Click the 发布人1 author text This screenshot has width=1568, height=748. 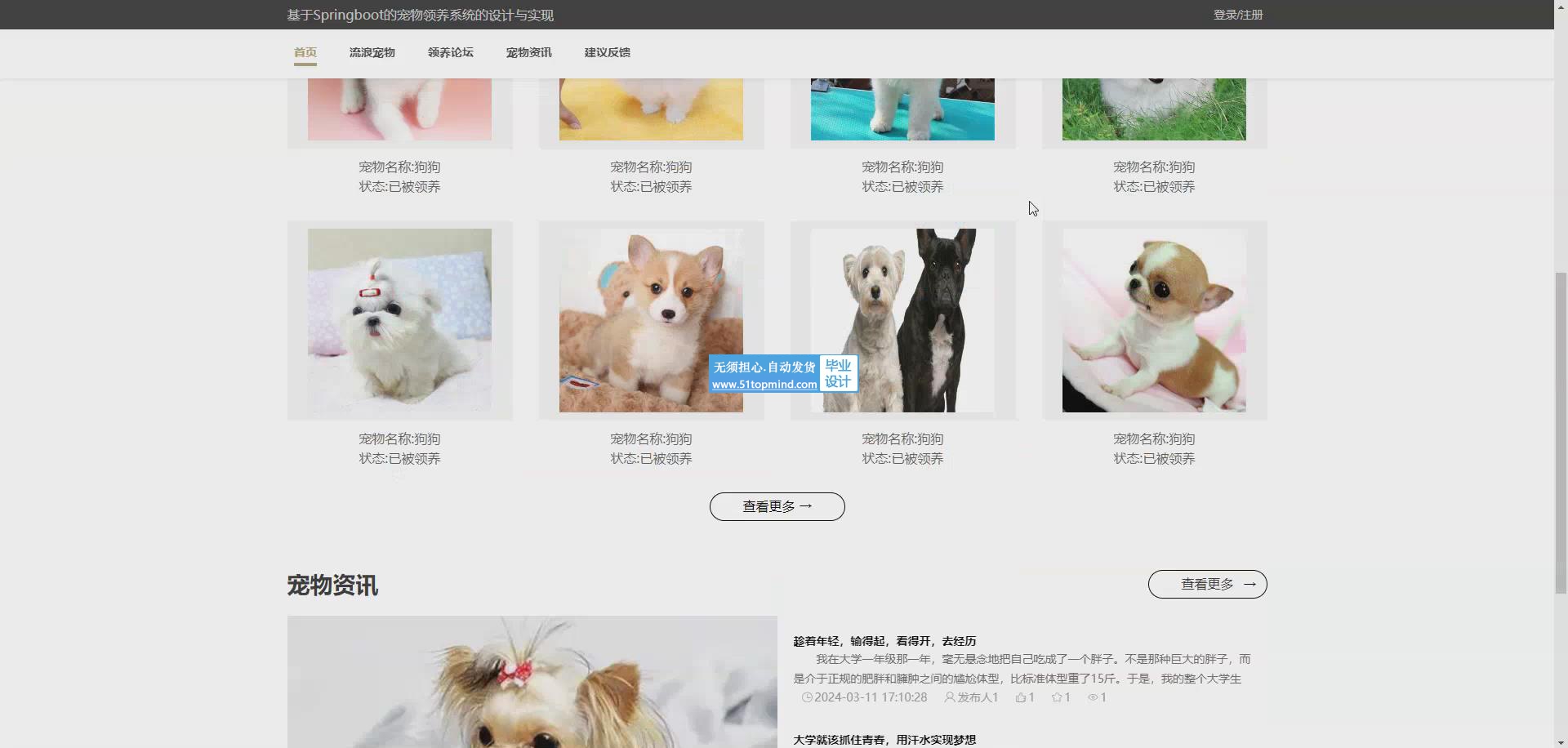978,697
